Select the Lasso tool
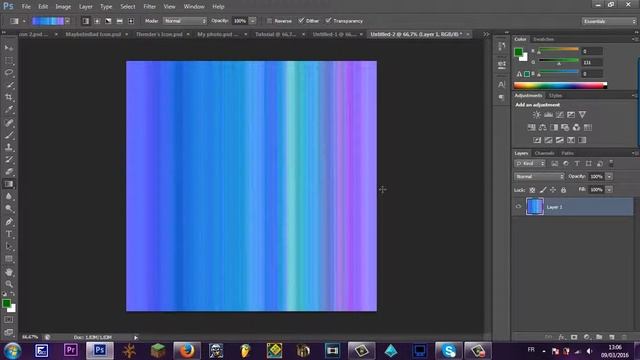The width and height of the screenshot is (640, 360). pyautogui.click(x=9, y=73)
